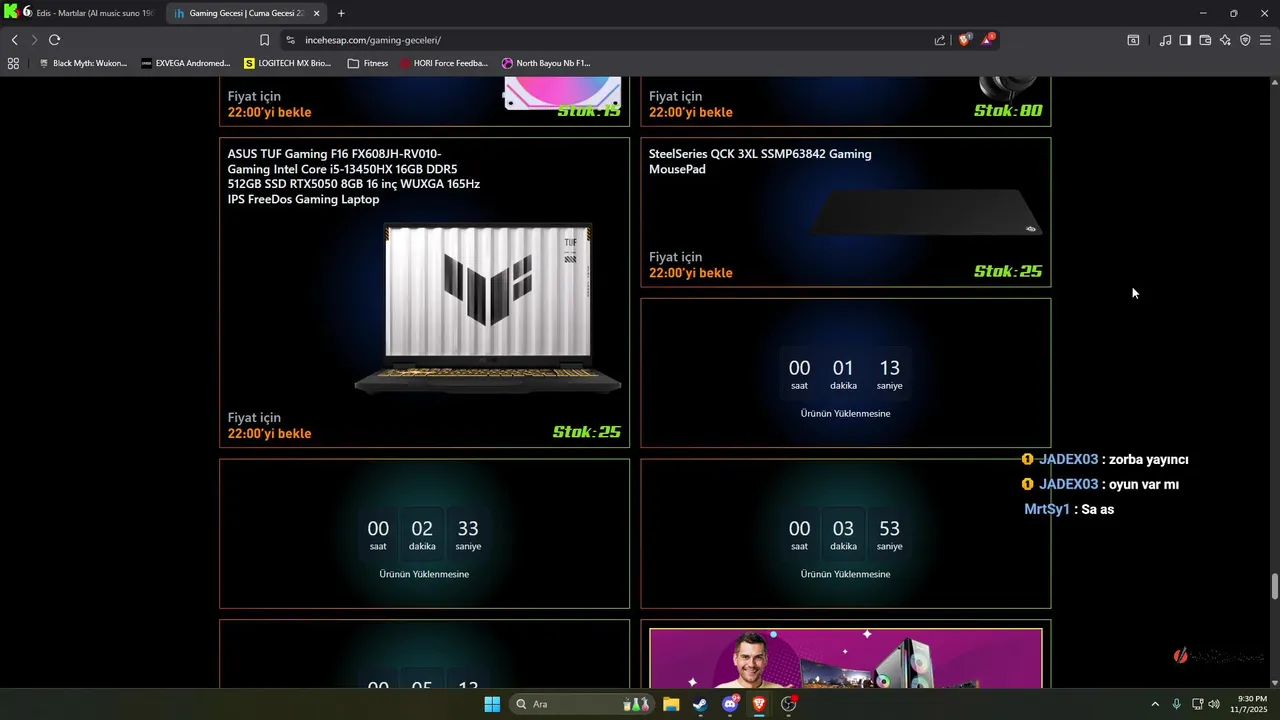Open the Fitness bookmarks folder
The height and width of the screenshot is (720, 1280).
[x=368, y=63]
